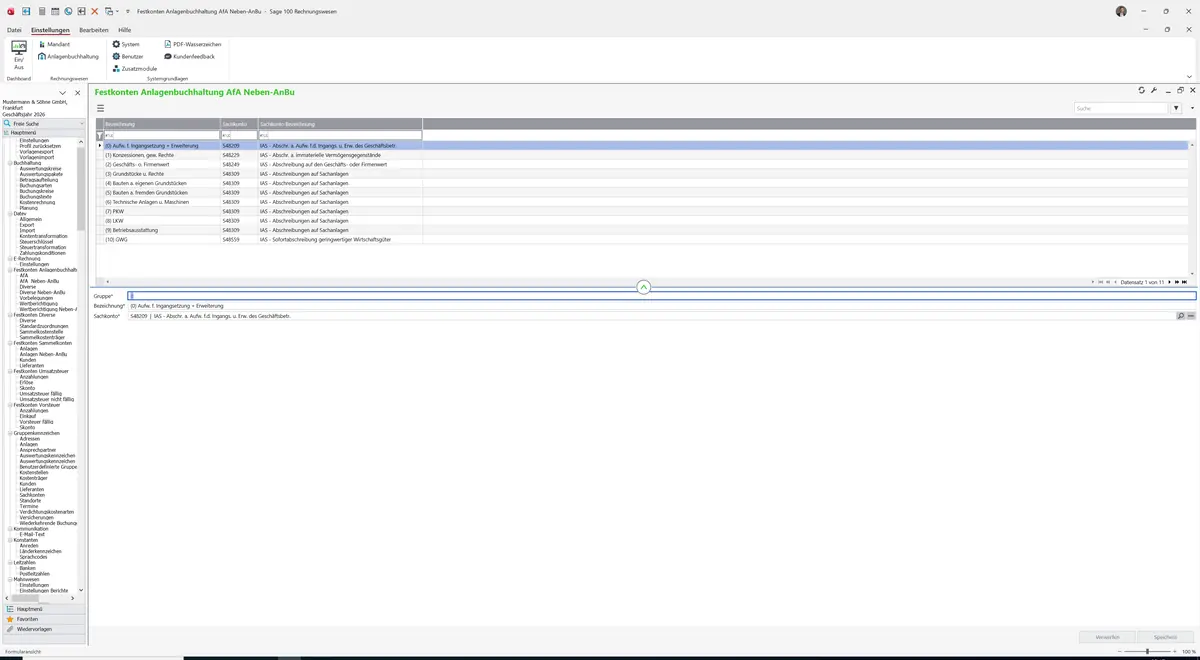This screenshot has height=660, width=1200.
Task: Open Zusatzmodule in the ribbon
Action: [134, 69]
